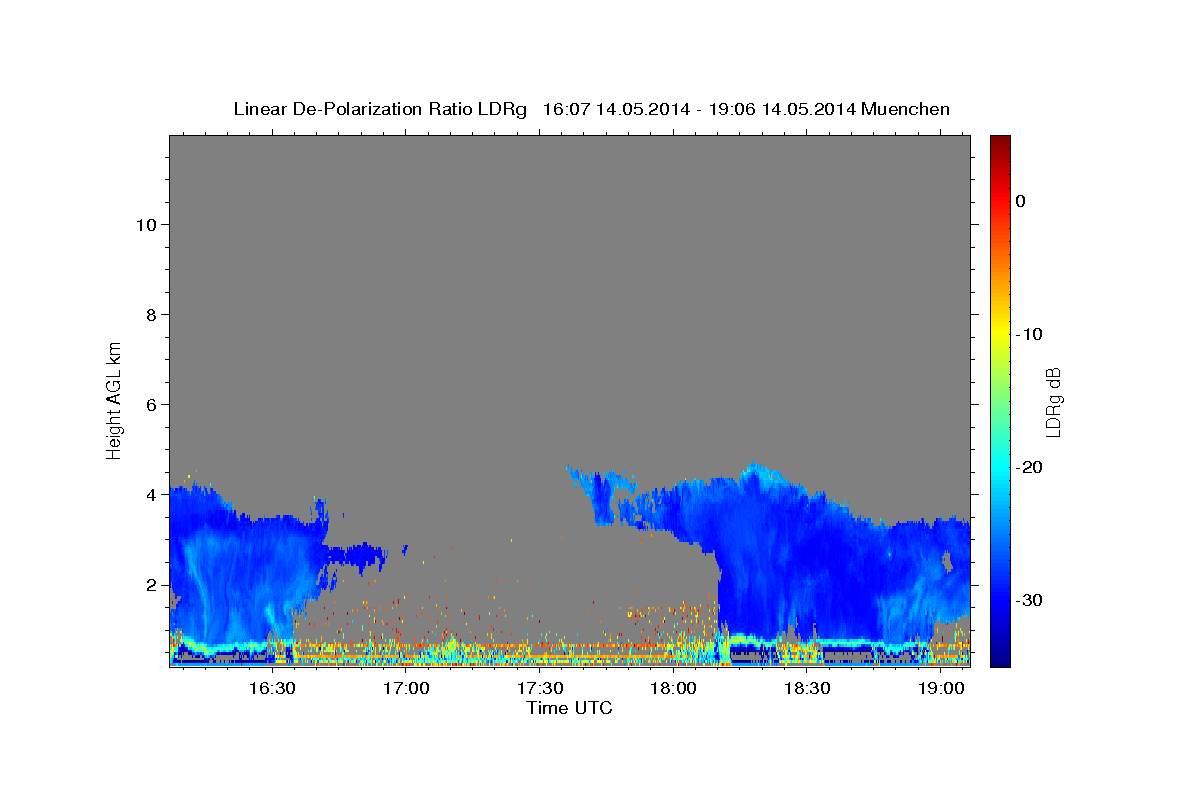Click the '18:00' time tick label

673,688
